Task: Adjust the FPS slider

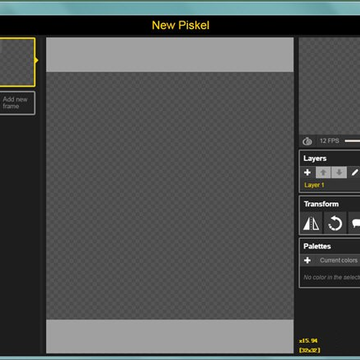Action: (352, 141)
